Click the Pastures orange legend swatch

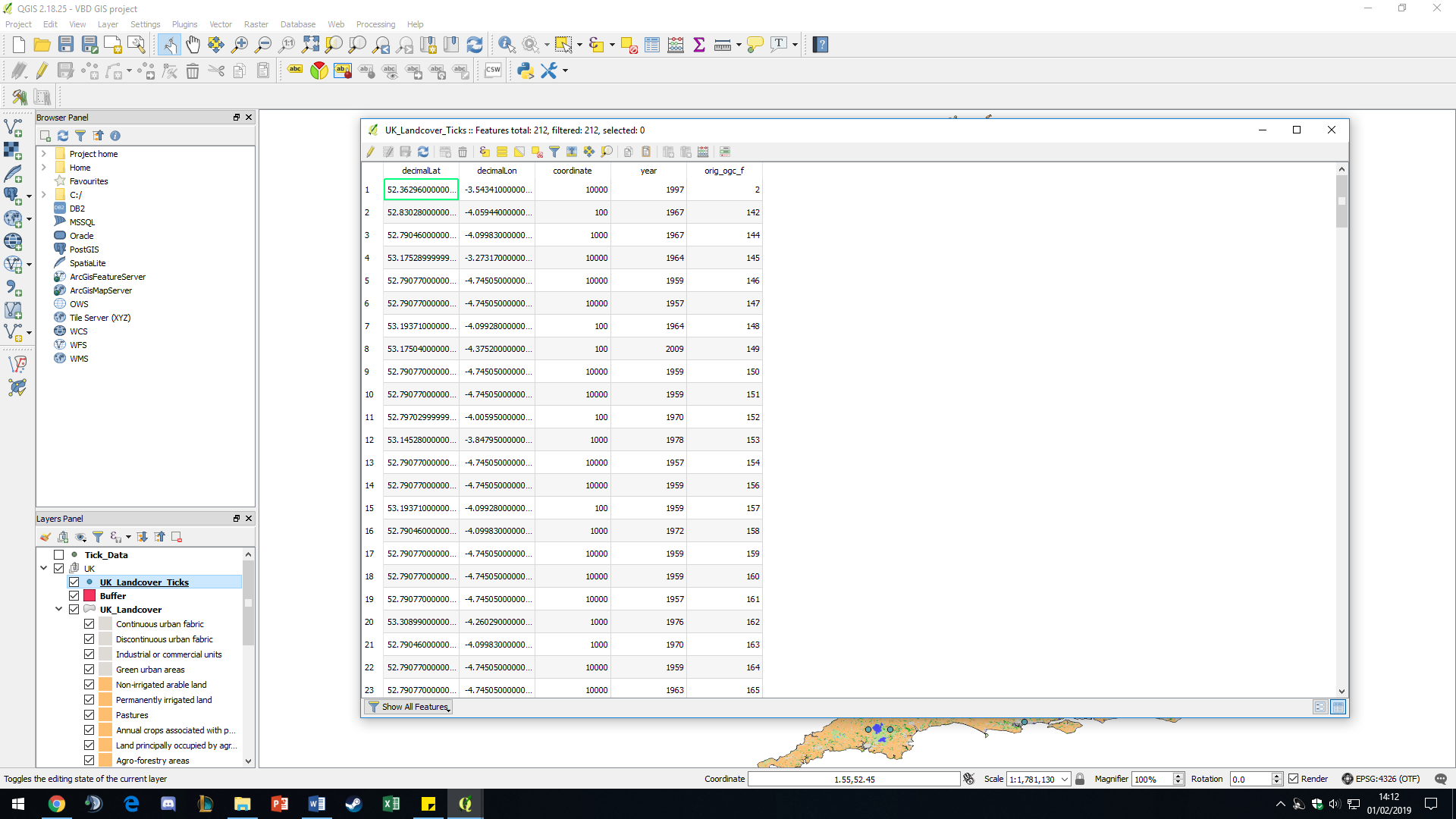tap(105, 715)
